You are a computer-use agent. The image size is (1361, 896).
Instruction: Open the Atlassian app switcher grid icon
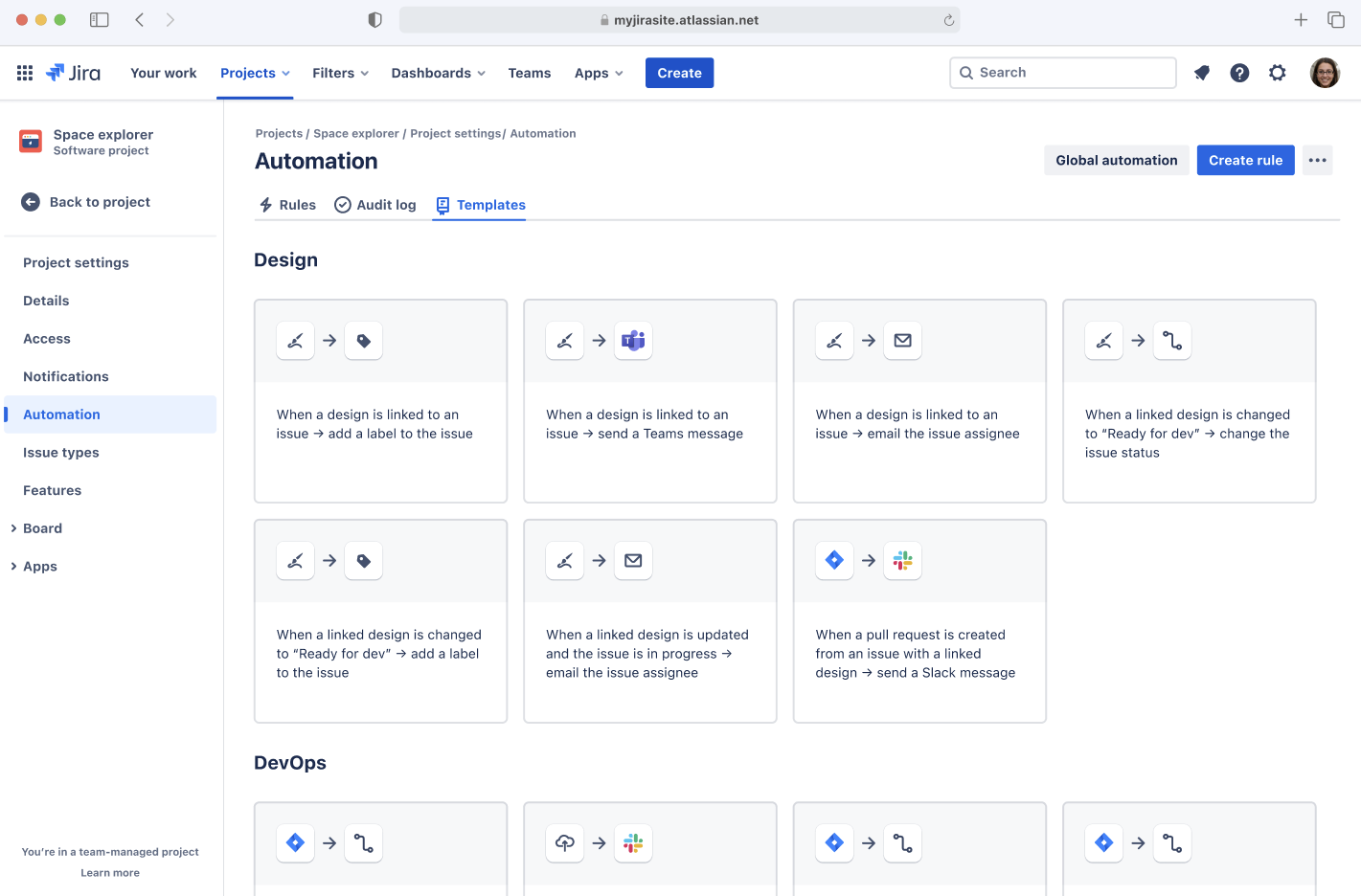click(x=24, y=72)
